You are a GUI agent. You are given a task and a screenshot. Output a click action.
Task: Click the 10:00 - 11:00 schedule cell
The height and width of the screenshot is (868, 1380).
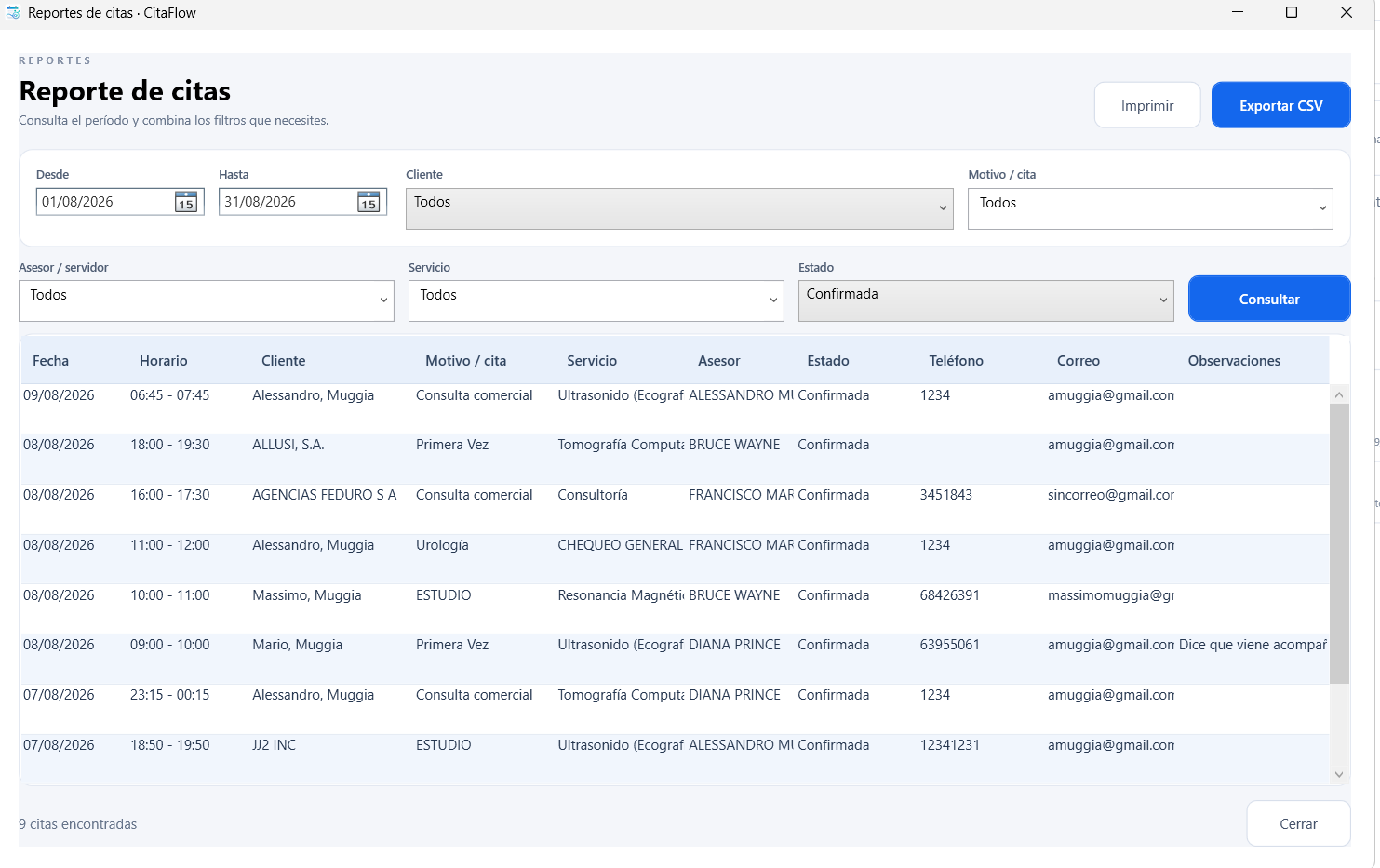click(170, 595)
